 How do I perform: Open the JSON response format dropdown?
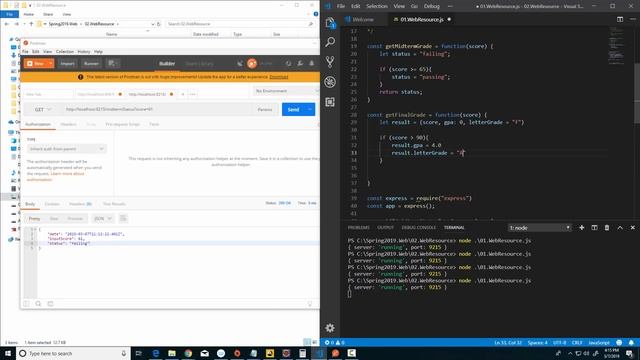(103, 218)
